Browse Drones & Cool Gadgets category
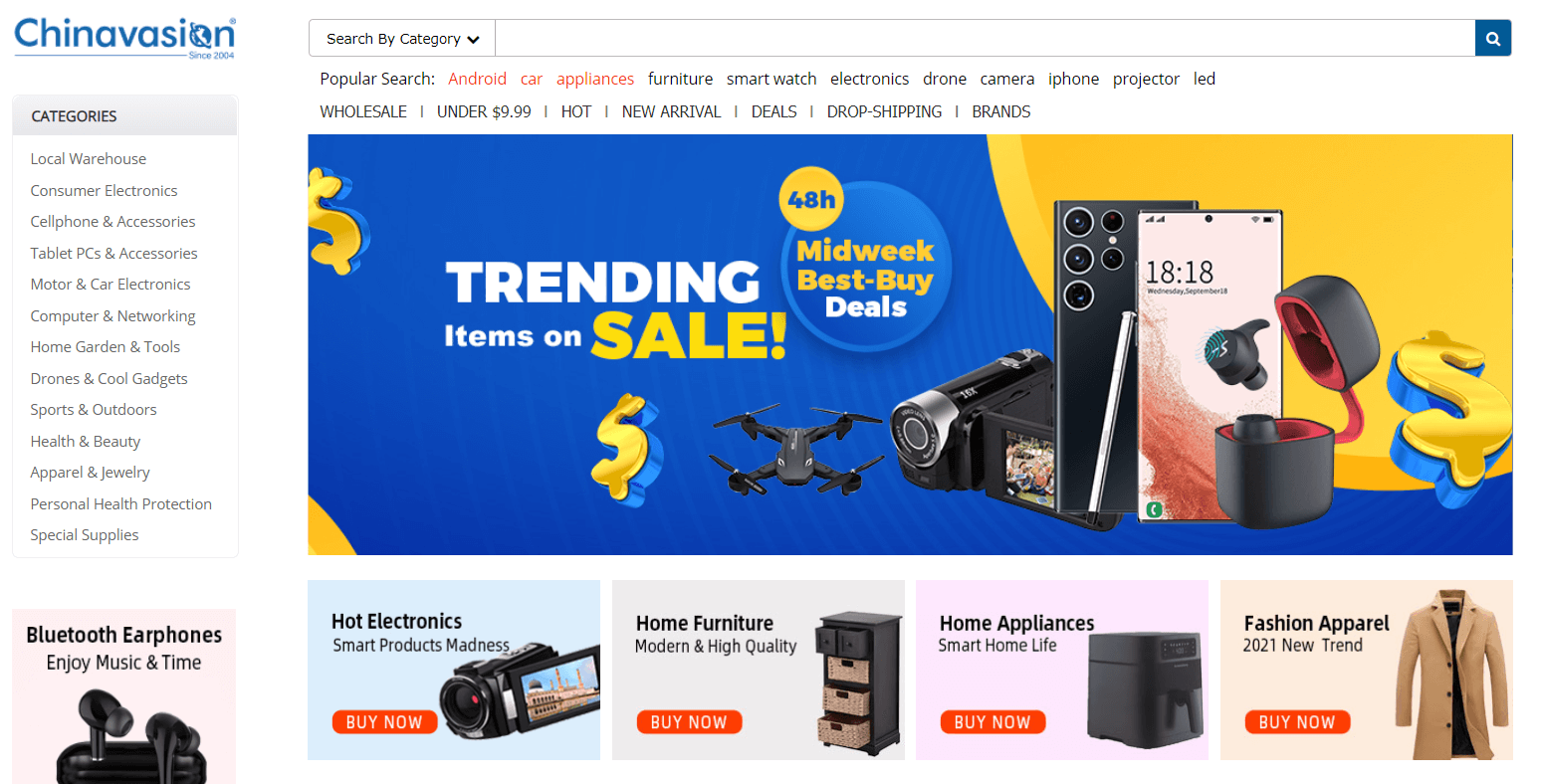 tap(109, 378)
